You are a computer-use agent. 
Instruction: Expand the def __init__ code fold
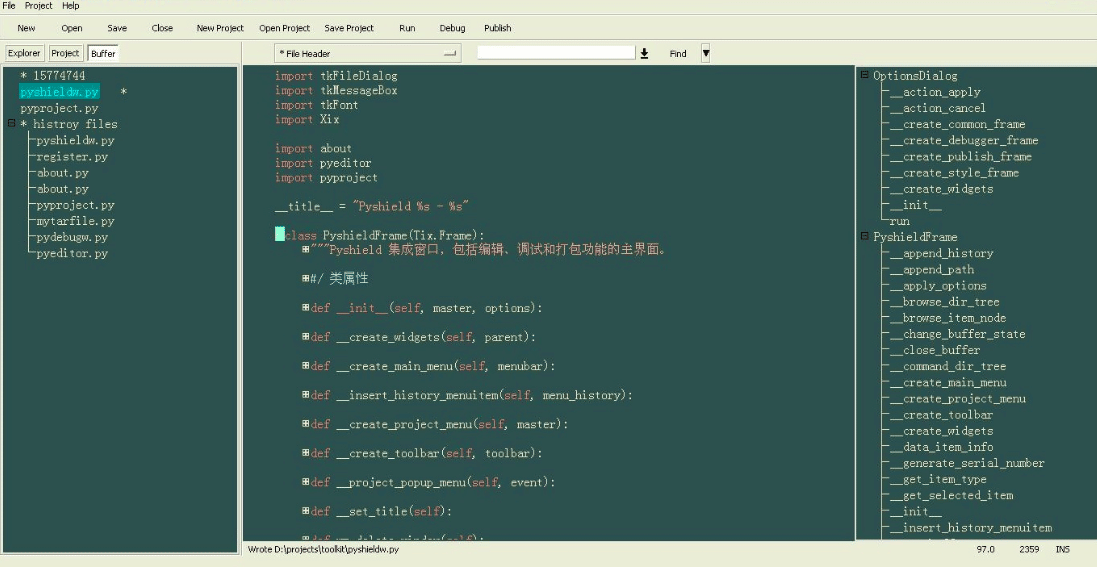[x=306, y=307]
